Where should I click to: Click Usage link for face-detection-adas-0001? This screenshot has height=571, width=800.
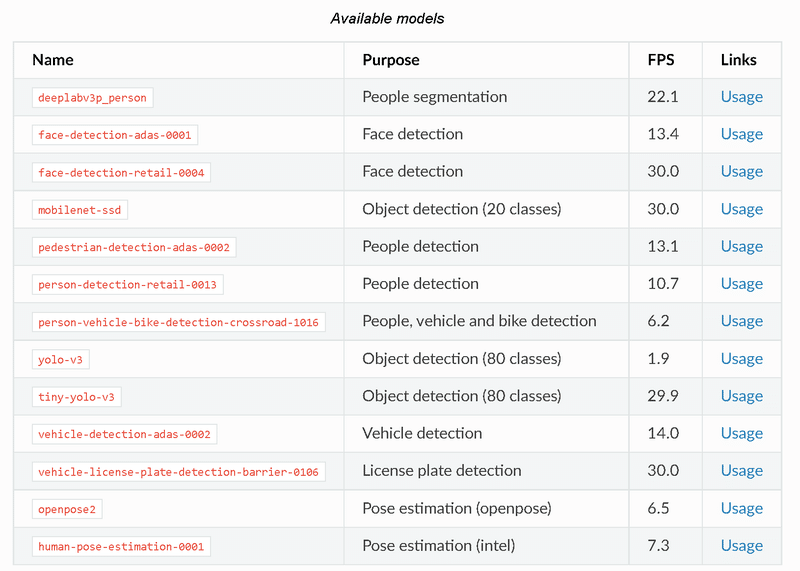[x=741, y=134]
